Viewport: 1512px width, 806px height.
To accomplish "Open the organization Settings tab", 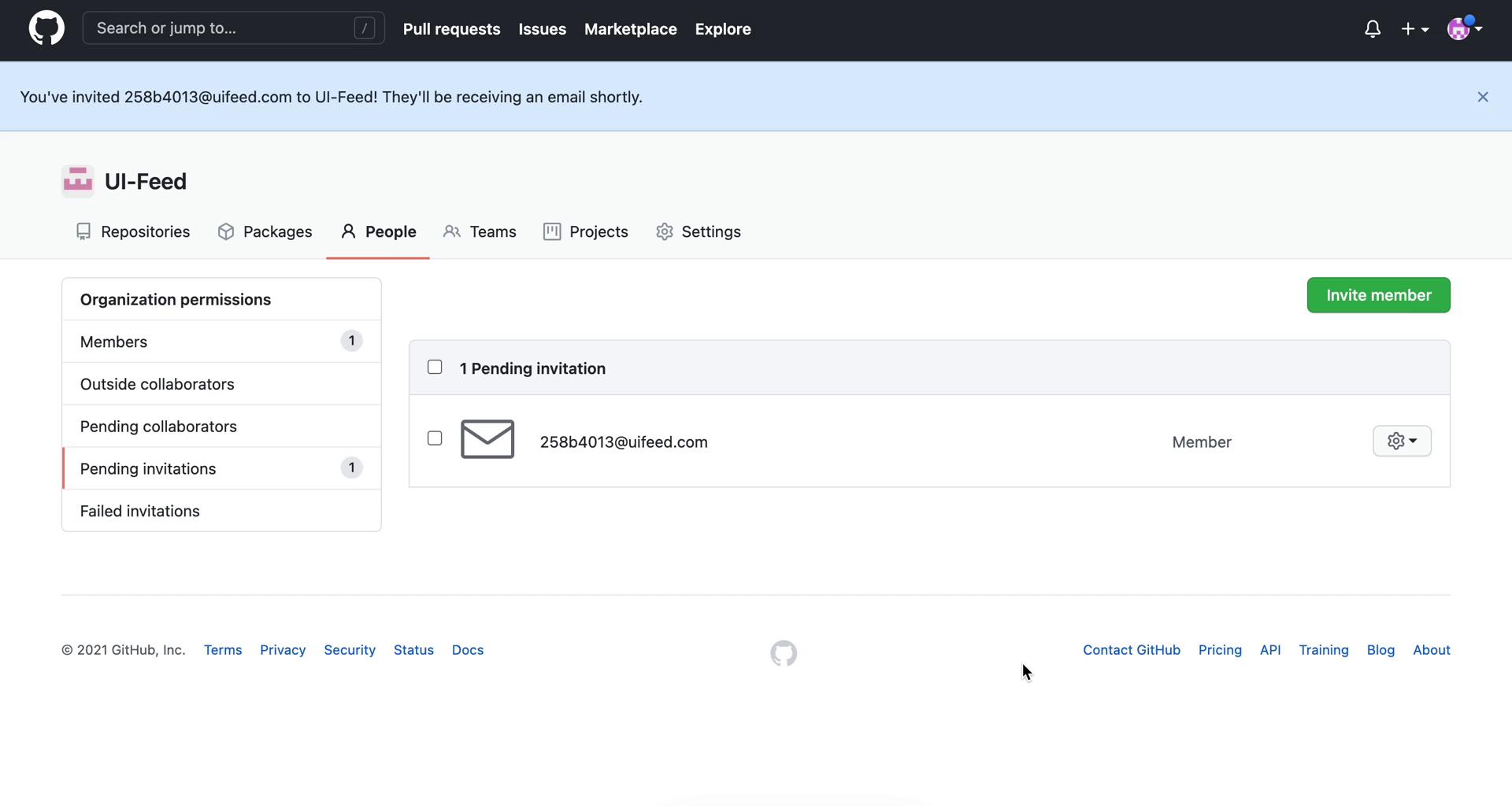I will [x=699, y=231].
